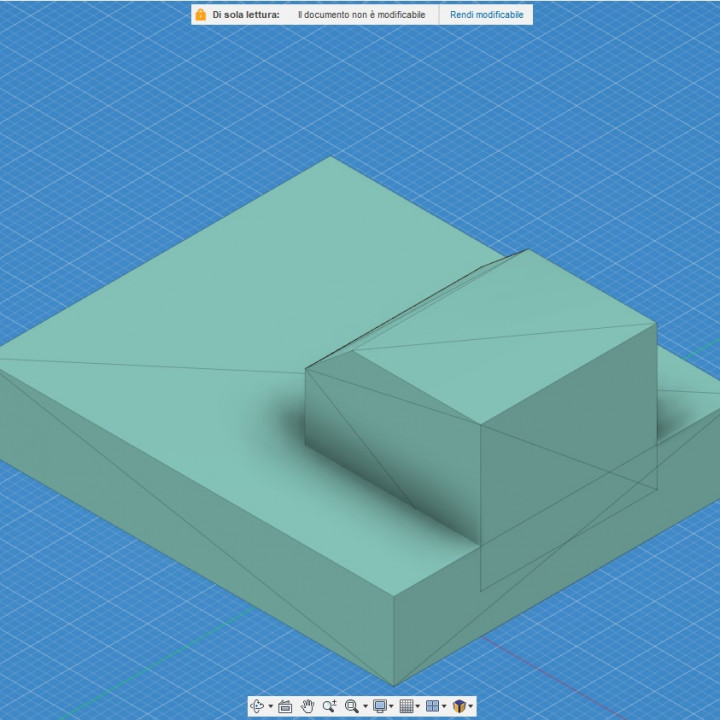The width and height of the screenshot is (720, 720).
Task: Expand the Display Settings dropdown arrow
Action: (392, 707)
